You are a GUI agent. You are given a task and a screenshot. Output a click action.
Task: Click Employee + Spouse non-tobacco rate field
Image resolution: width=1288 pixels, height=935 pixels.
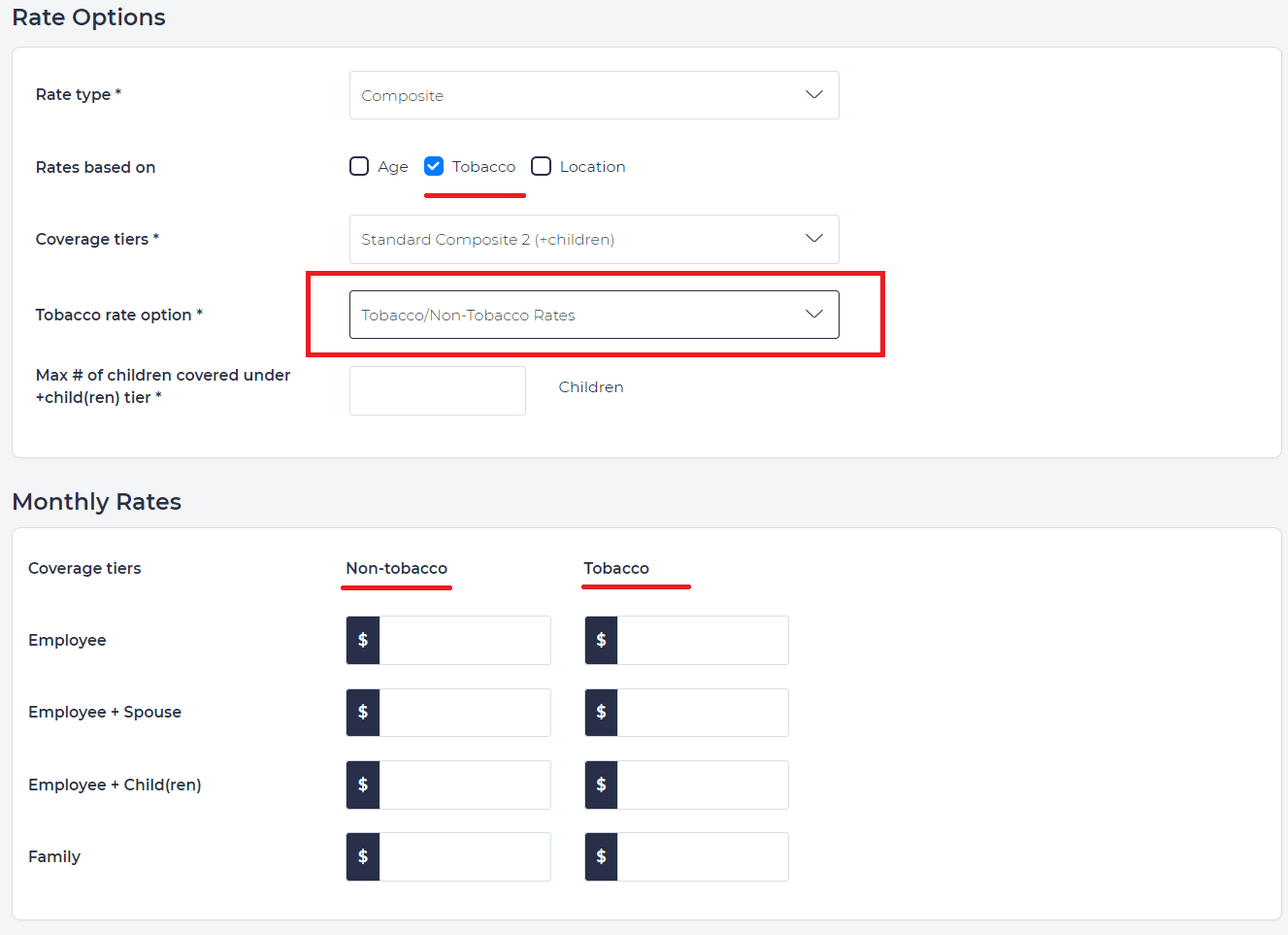[464, 713]
